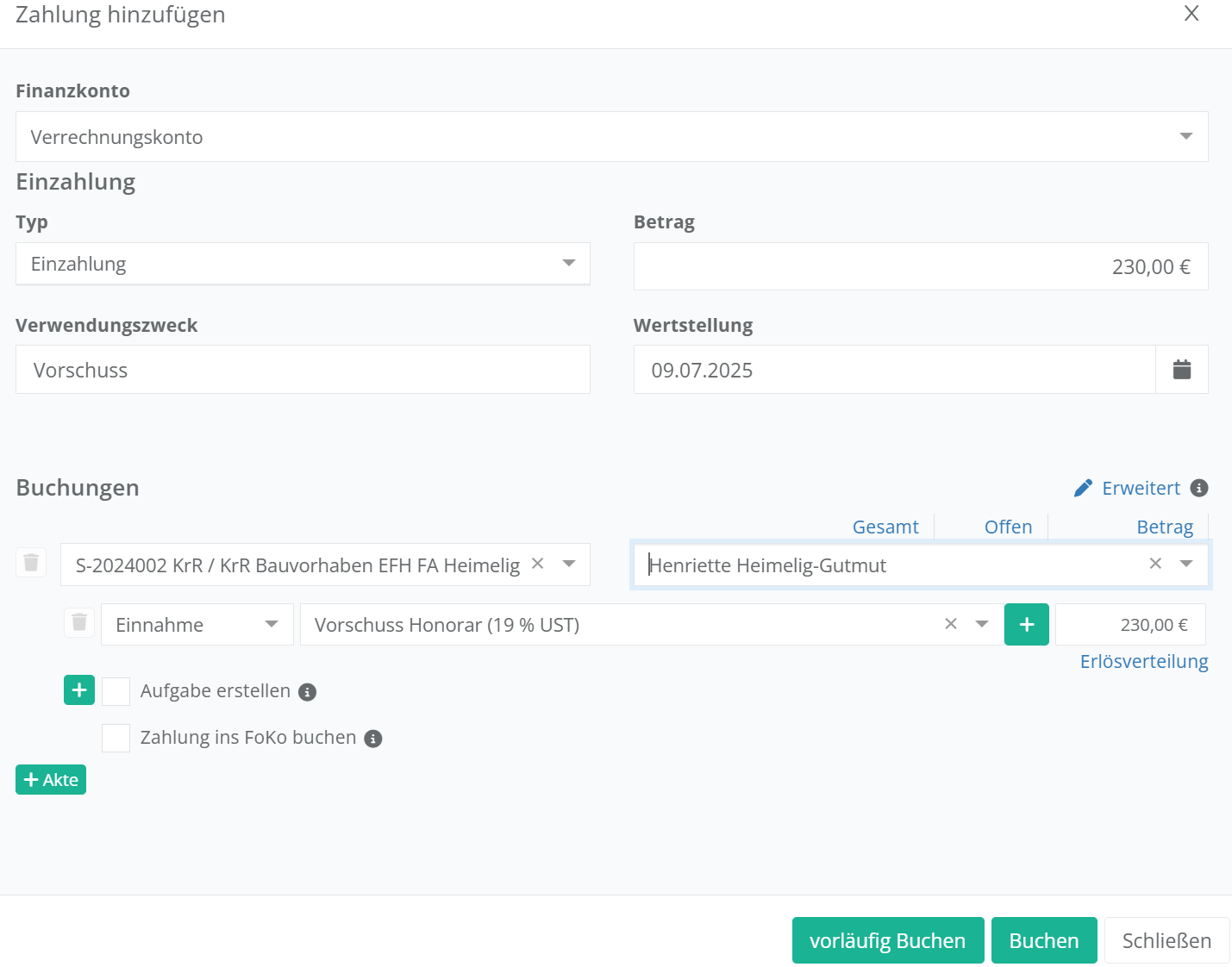Open the Typ Einzahlung dropdown

[x=568, y=264]
